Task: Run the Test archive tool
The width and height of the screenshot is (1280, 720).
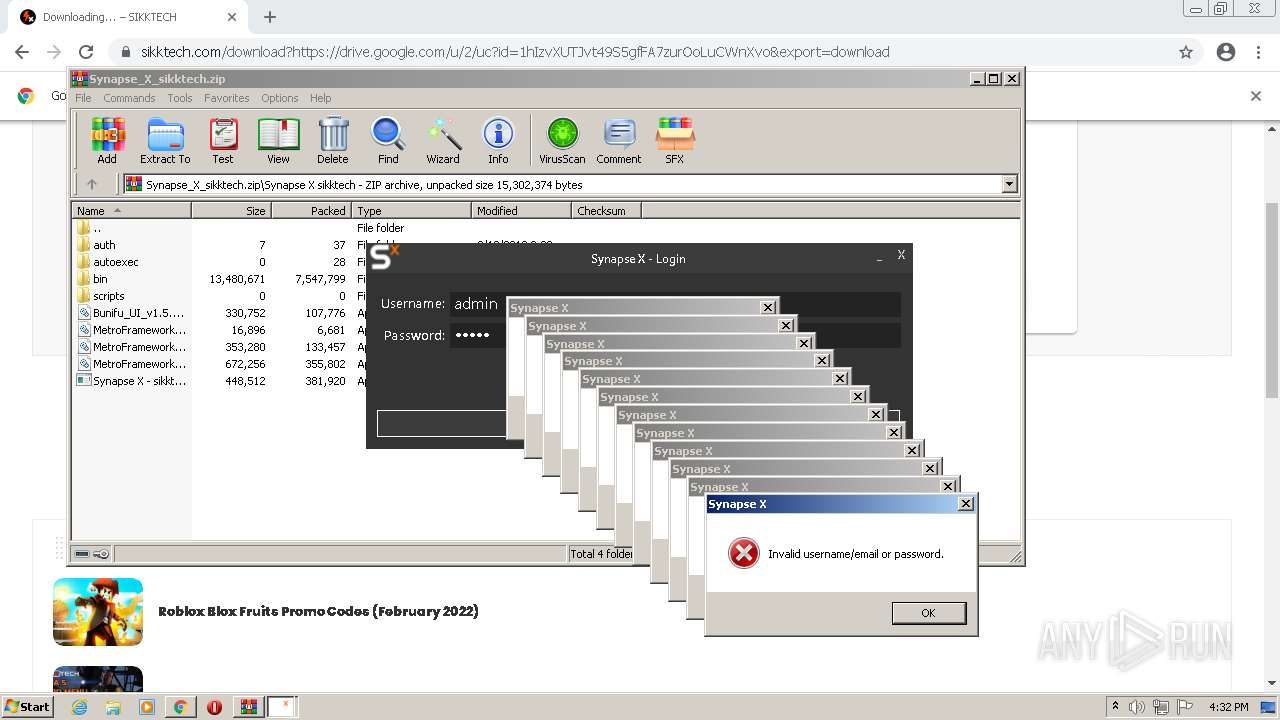Action: 223,141
